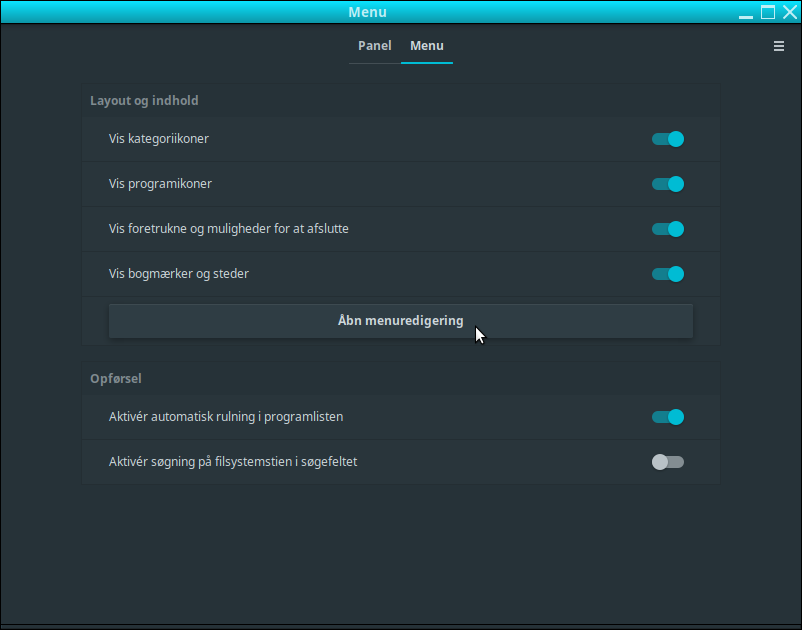Click the Vis programikoner label
Image resolution: width=802 pixels, height=630 pixels.
point(160,184)
